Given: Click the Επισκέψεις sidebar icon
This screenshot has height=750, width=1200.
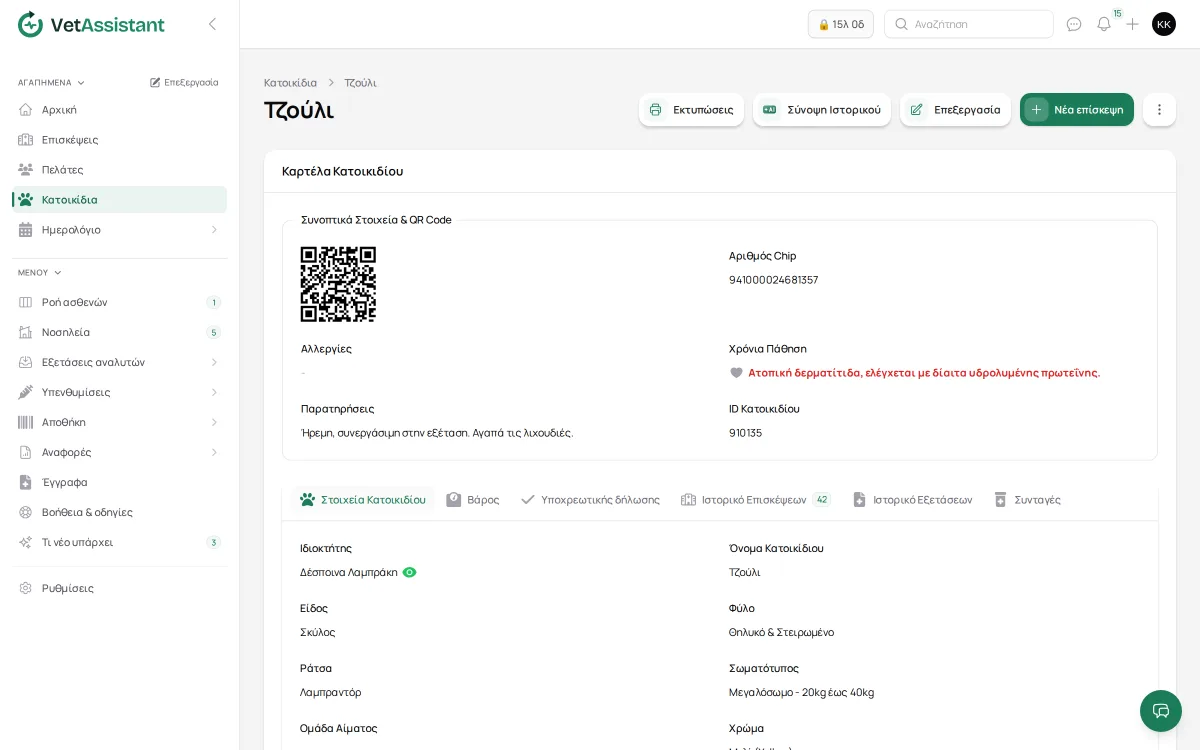Looking at the screenshot, I should 26,140.
